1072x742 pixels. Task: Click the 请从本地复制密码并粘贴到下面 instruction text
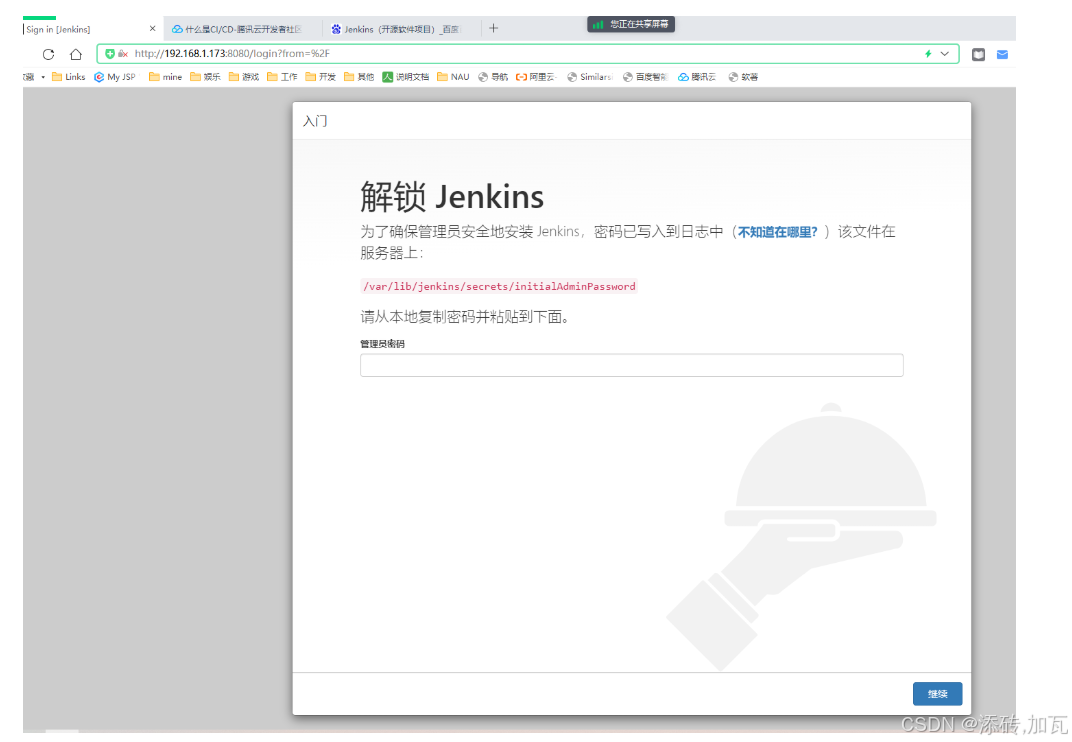[x=465, y=317]
